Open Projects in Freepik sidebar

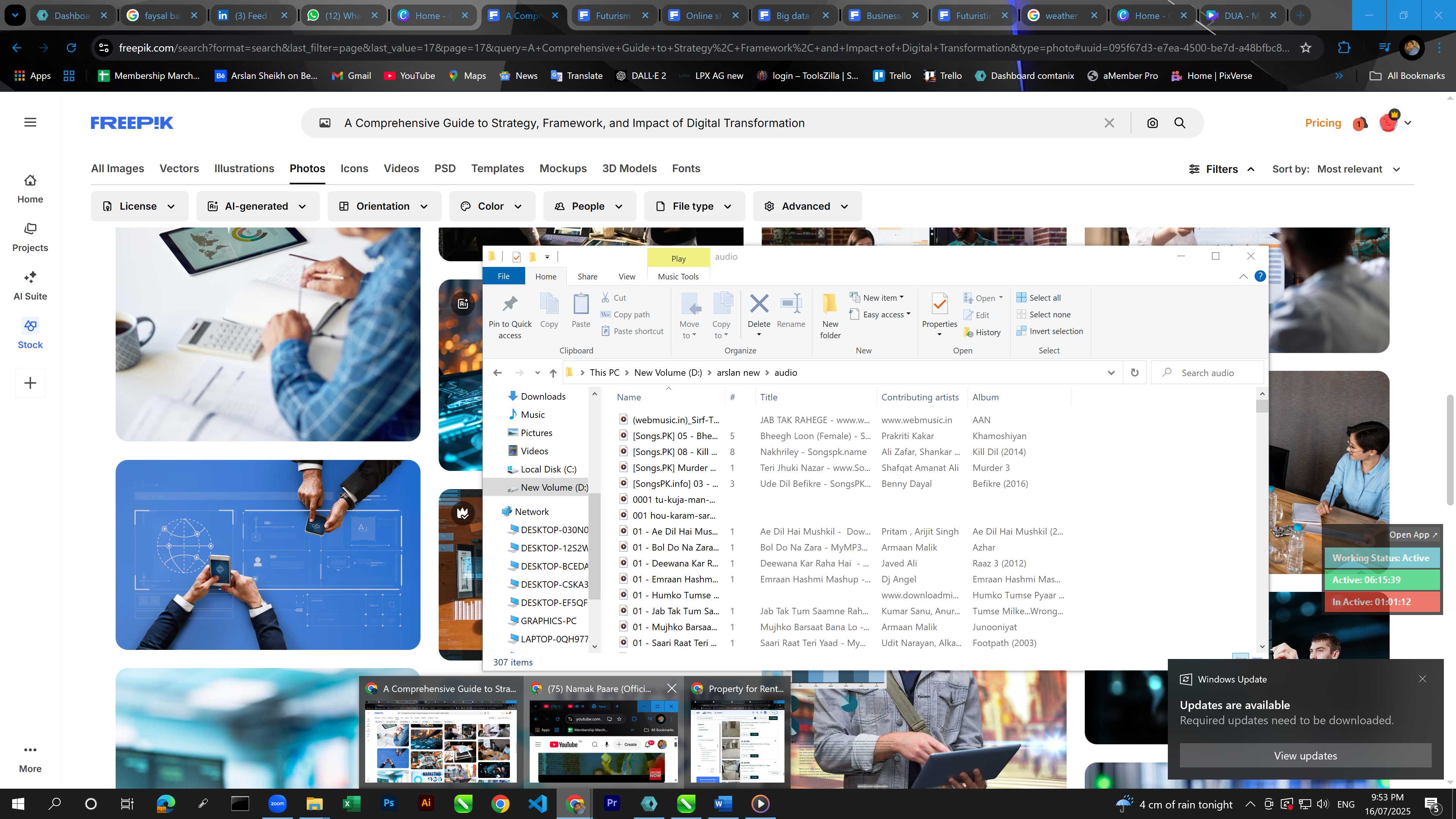point(30,237)
